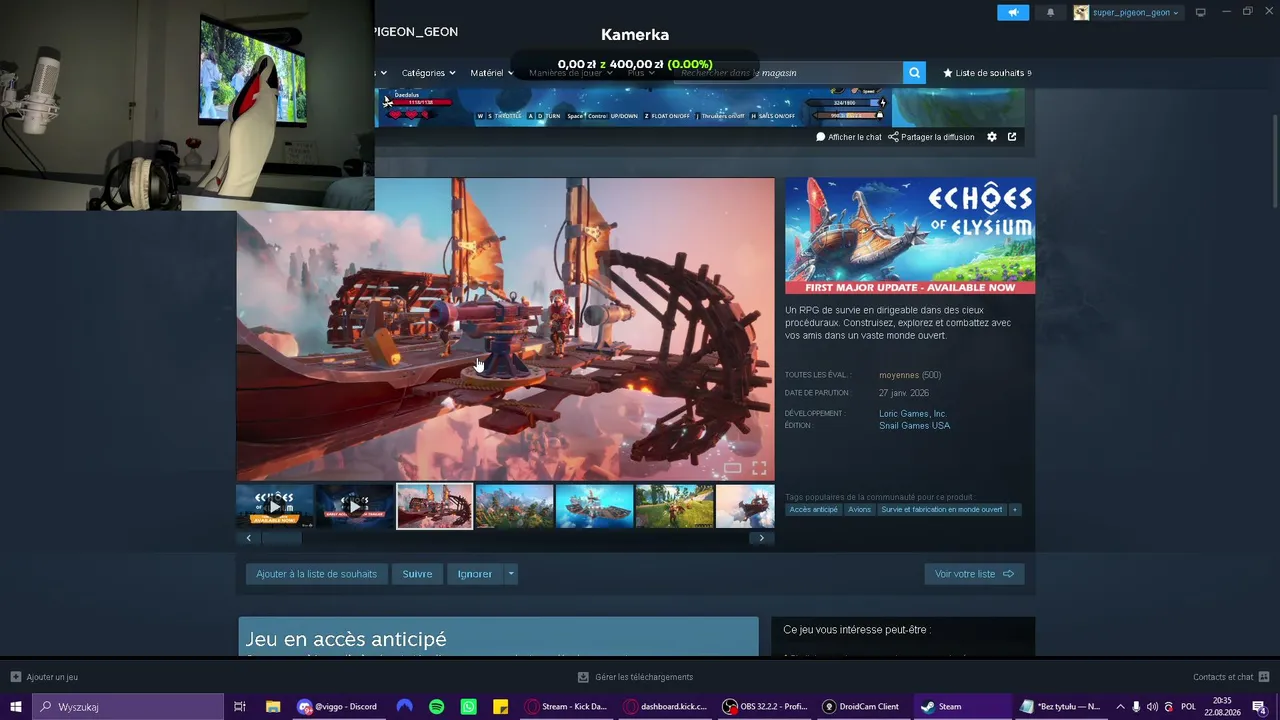Open Gérer les téléchargements
Image resolution: width=1280 pixels, height=720 pixels.
click(636, 677)
